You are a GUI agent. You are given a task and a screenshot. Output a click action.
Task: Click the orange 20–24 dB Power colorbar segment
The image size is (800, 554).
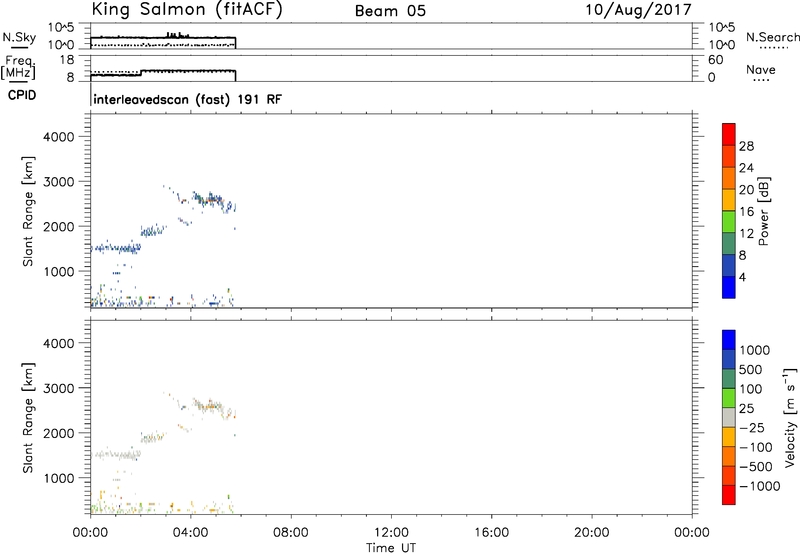tap(729, 178)
